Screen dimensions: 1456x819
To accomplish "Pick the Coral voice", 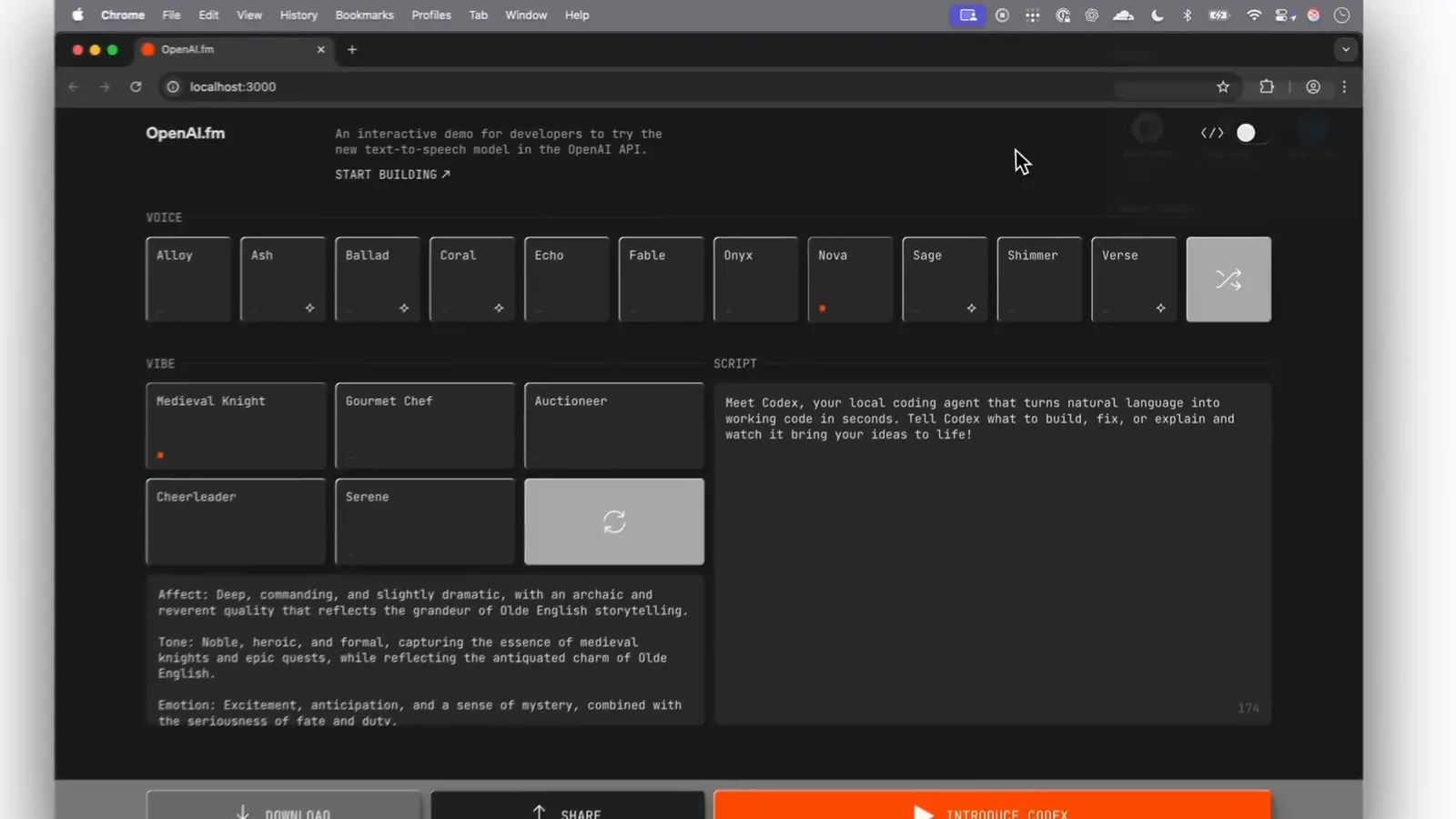I will pyautogui.click(x=472, y=279).
